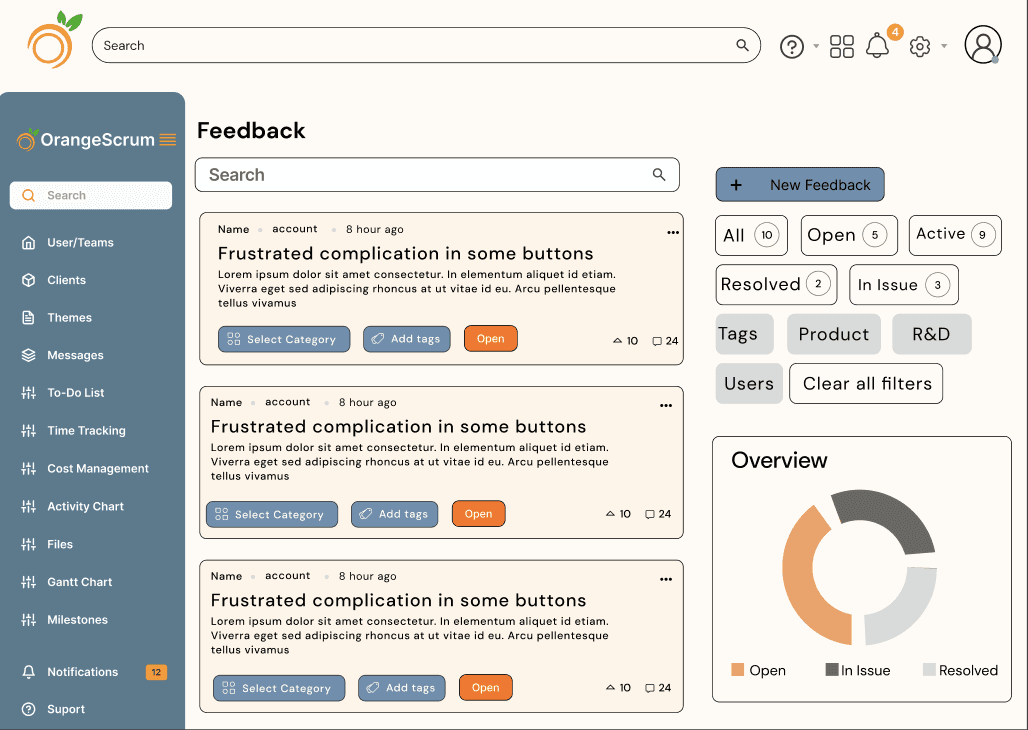Toggle the Product filter chip
Image resolution: width=1028 pixels, height=730 pixels.
[x=834, y=334]
